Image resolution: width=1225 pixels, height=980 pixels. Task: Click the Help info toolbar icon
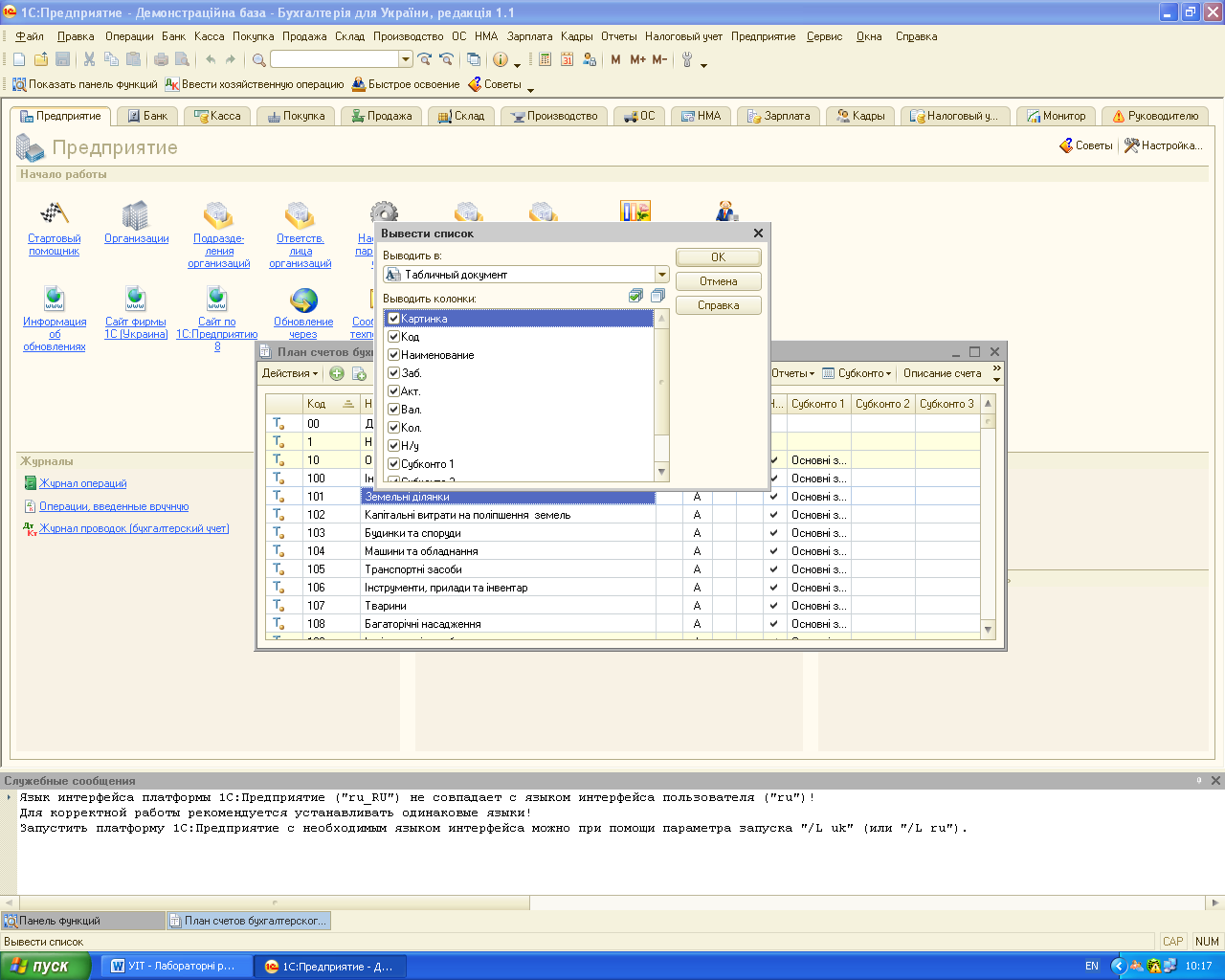[501, 59]
